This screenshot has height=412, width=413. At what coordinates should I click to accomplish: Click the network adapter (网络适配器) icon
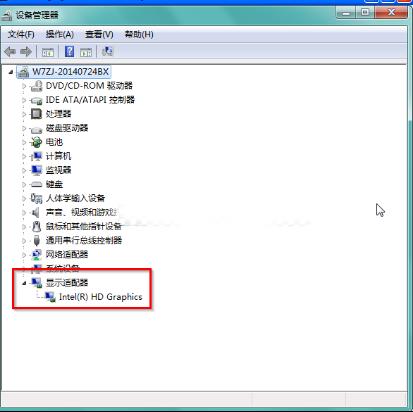[36, 255]
